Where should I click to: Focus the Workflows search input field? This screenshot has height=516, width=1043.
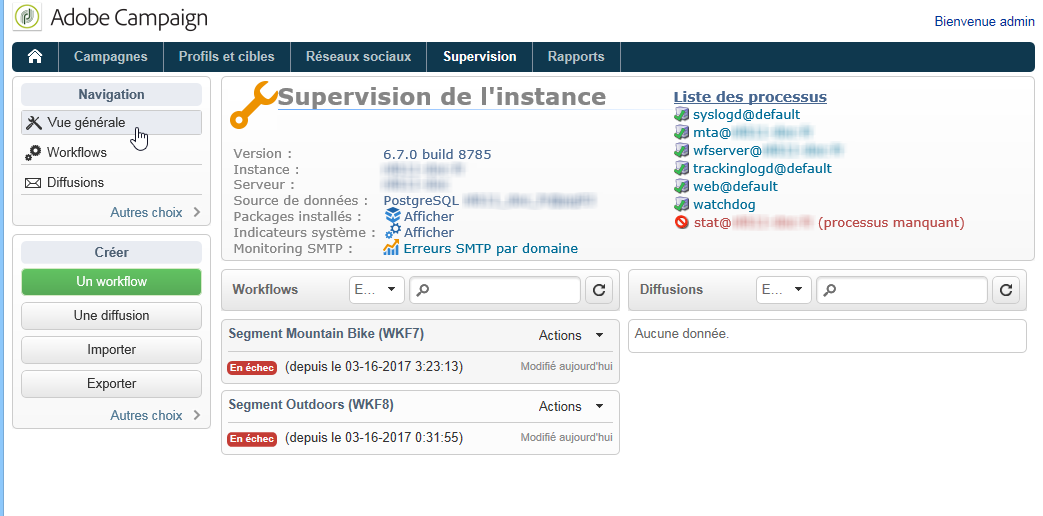pyautogui.click(x=495, y=290)
